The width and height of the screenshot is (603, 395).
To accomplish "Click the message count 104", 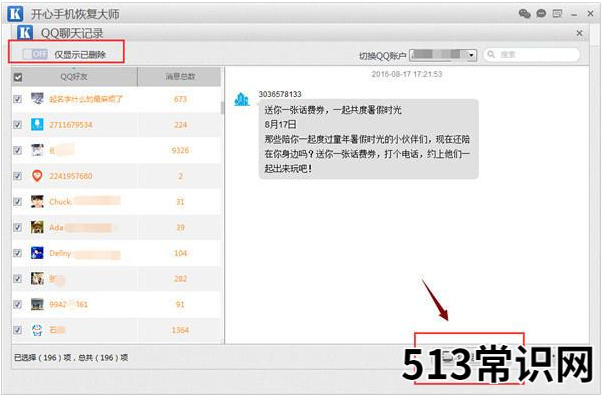I will point(180,253).
